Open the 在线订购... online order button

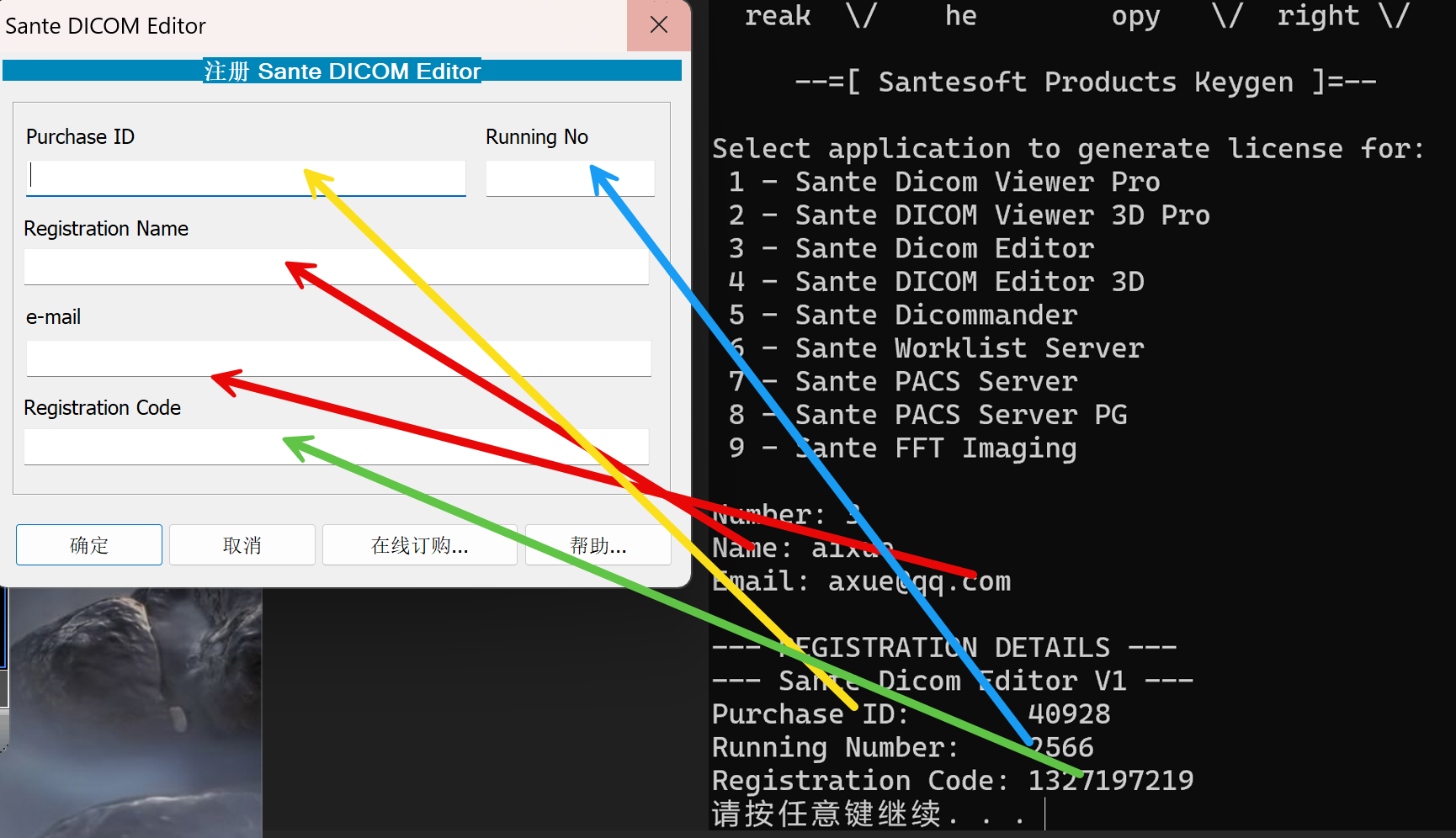[x=419, y=545]
